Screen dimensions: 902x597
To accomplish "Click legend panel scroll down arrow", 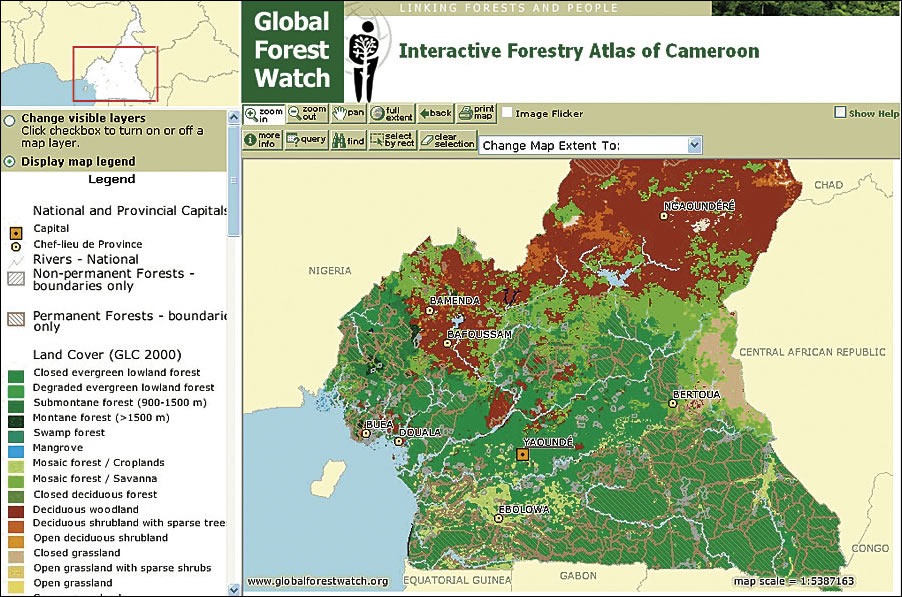I will point(234,590).
